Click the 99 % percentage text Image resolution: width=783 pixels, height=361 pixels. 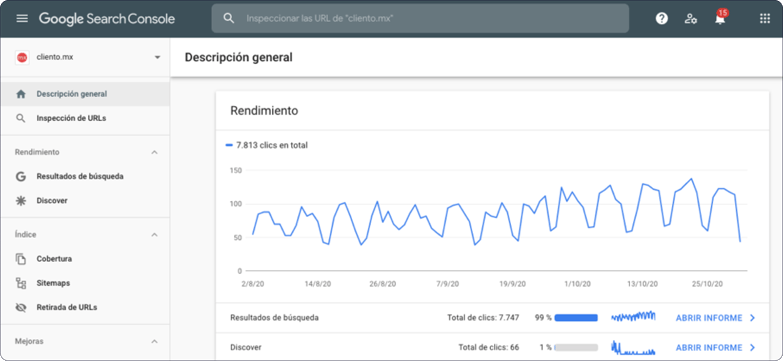543,318
